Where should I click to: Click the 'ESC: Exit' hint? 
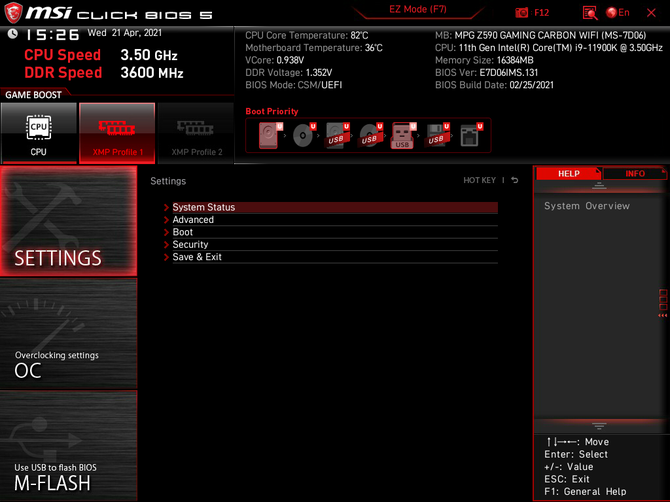pyautogui.click(x=567, y=479)
